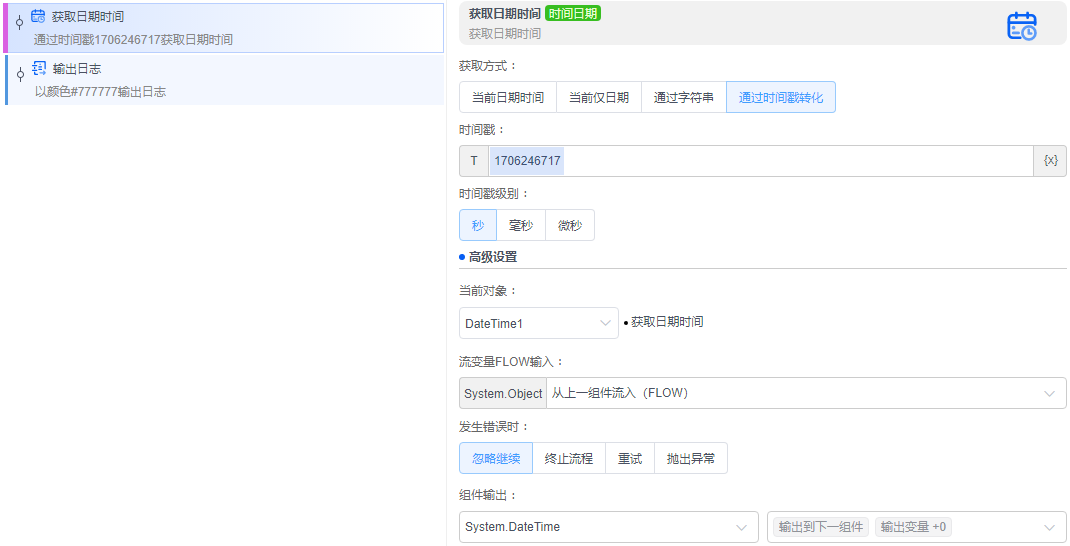
Task: Click the green 时间日期 category tag
Action: pyautogui.click(x=573, y=14)
